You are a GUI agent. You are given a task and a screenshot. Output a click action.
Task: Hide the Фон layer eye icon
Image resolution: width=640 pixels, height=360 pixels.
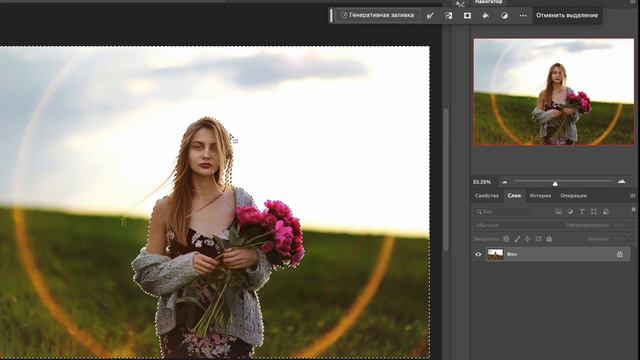pos(478,254)
